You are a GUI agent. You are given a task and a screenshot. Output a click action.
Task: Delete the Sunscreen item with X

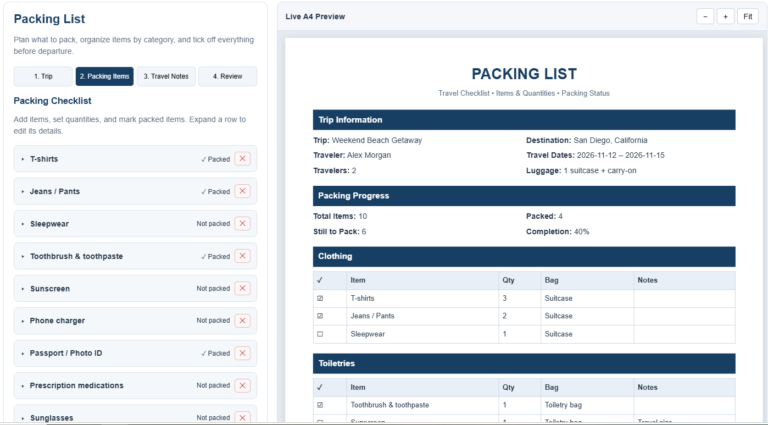click(242, 288)
